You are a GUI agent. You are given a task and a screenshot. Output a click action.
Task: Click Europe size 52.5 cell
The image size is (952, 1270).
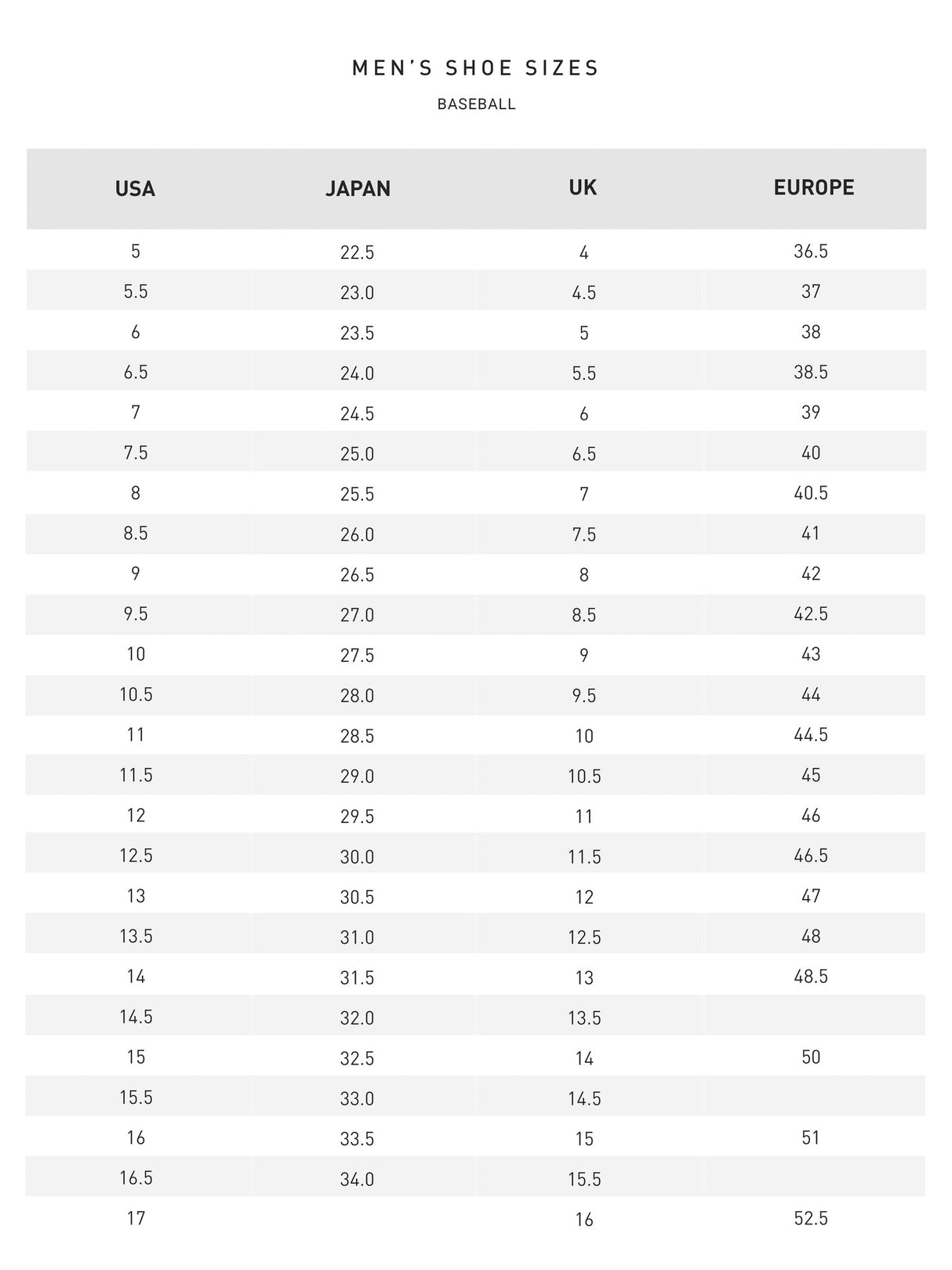coord(811,1219)
